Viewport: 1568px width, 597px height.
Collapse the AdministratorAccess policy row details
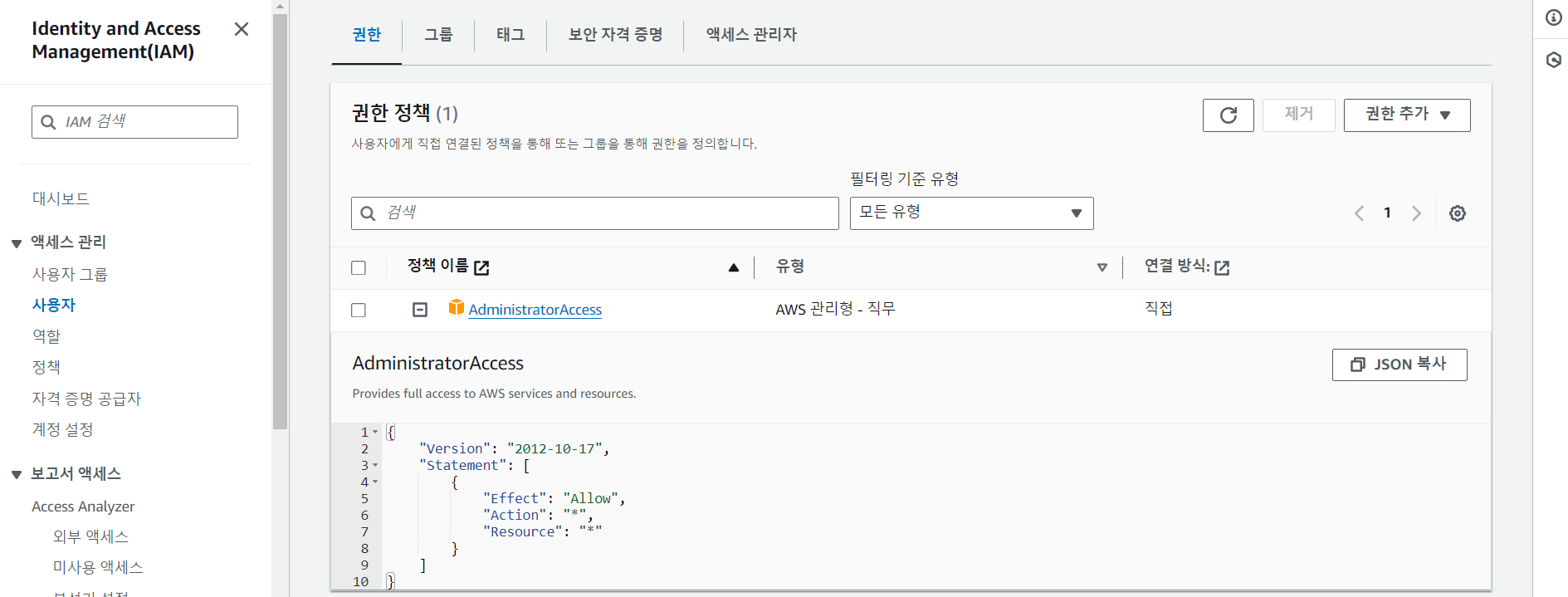(x=420, y=310)
